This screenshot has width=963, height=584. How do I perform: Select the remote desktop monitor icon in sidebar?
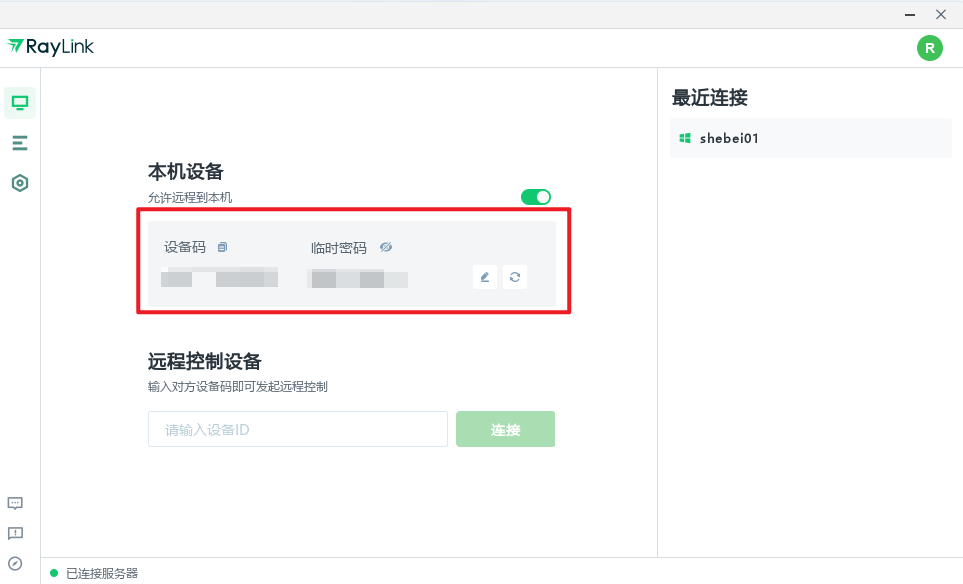[x=19, y=102]
